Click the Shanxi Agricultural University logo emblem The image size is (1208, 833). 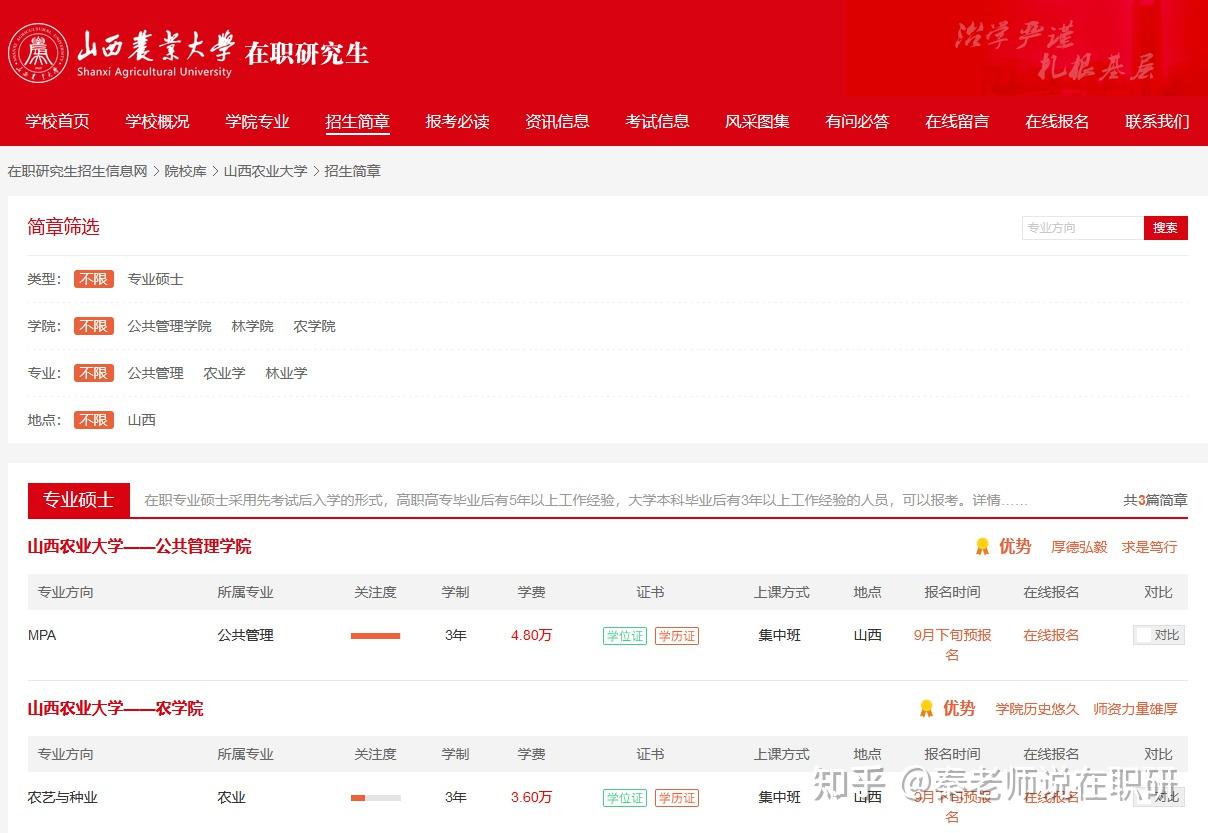point(38,52)
